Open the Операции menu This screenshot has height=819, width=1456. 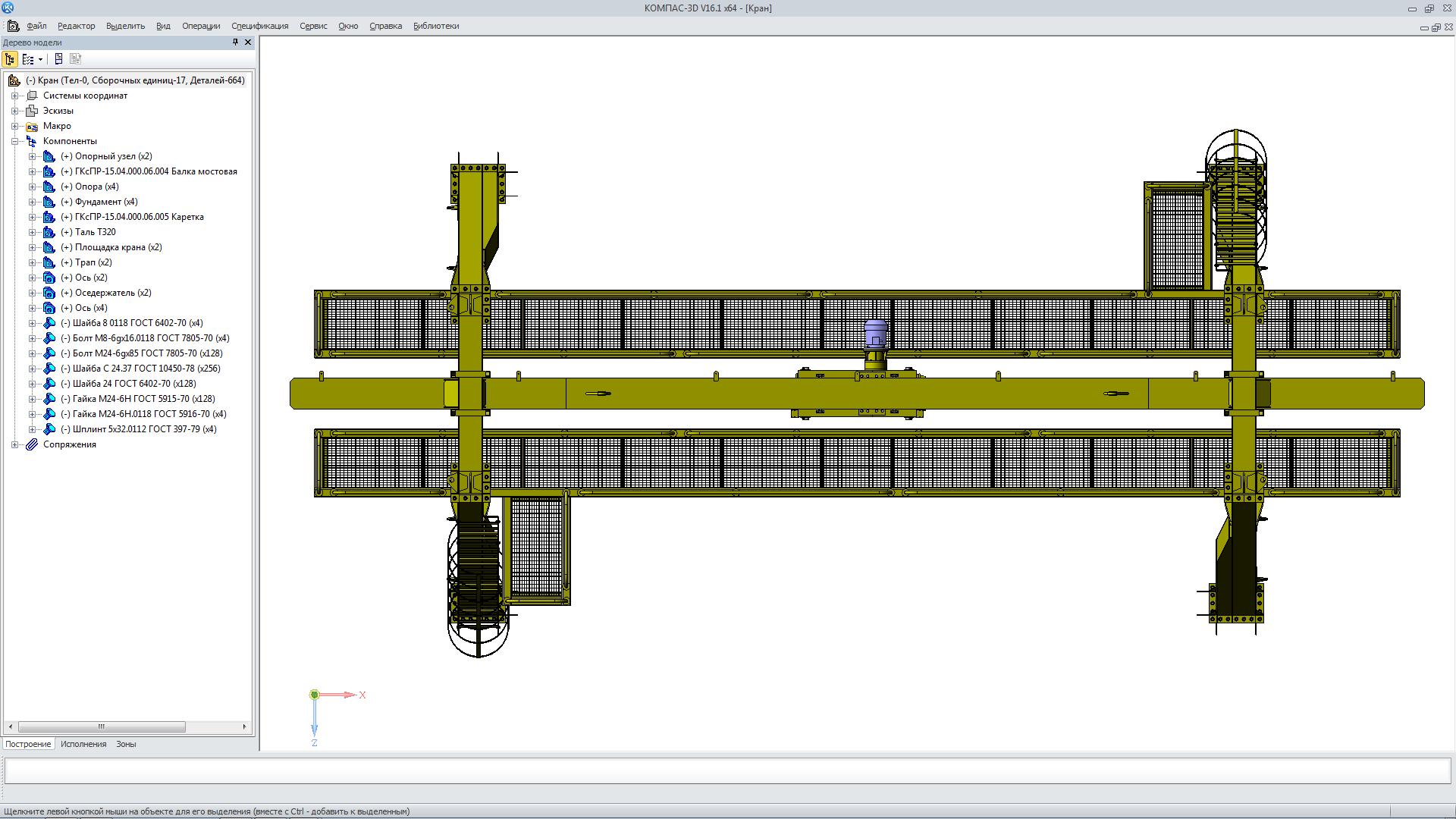pyautogui.click(x=200, y=26)
